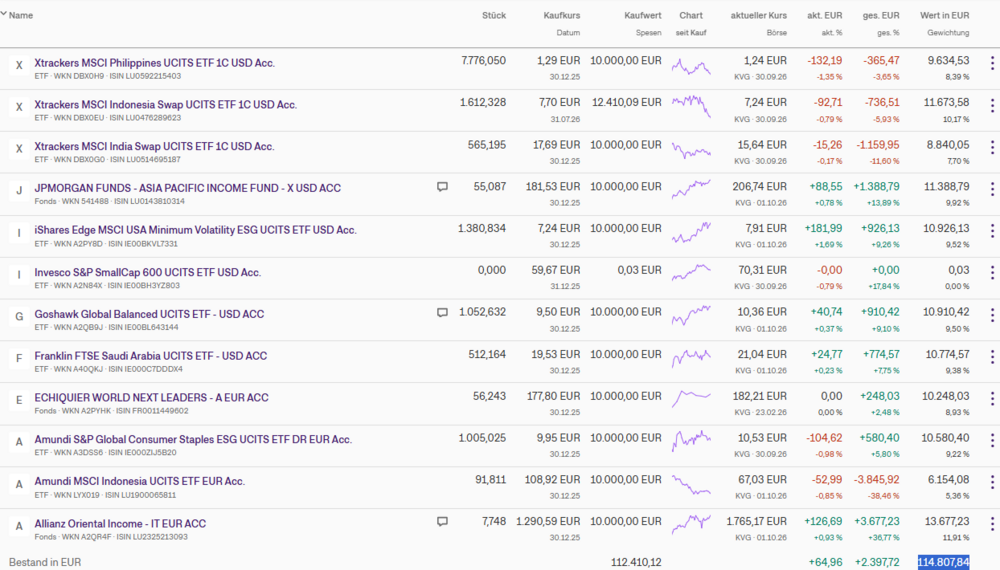
Task: Click the highlighted total value 114.807,84
Action: (943, 562)
